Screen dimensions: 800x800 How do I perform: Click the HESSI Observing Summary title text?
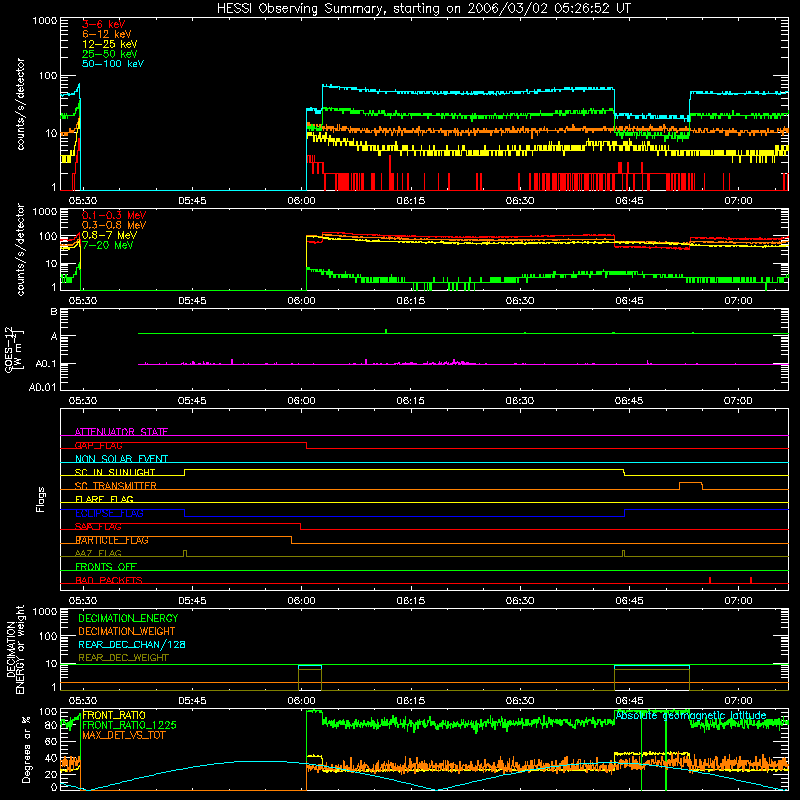[424, 9]
